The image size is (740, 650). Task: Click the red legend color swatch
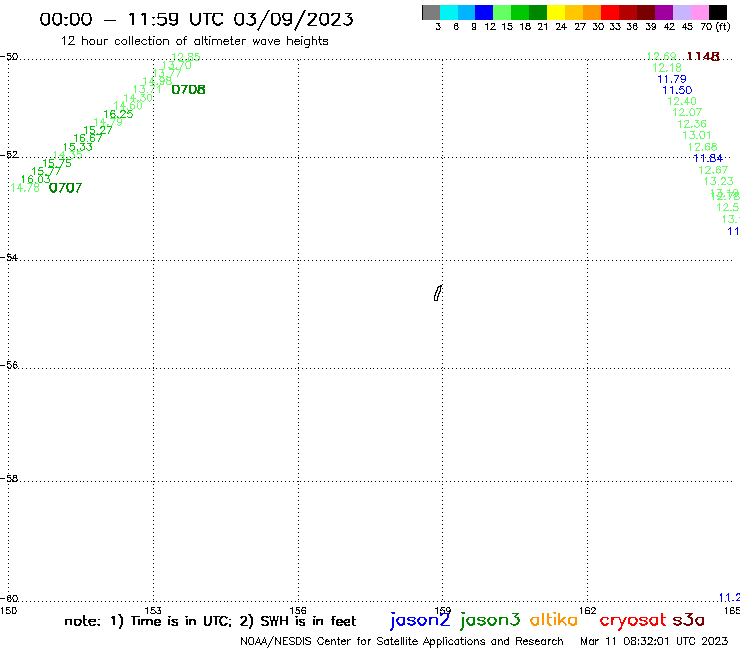point(610,12)
